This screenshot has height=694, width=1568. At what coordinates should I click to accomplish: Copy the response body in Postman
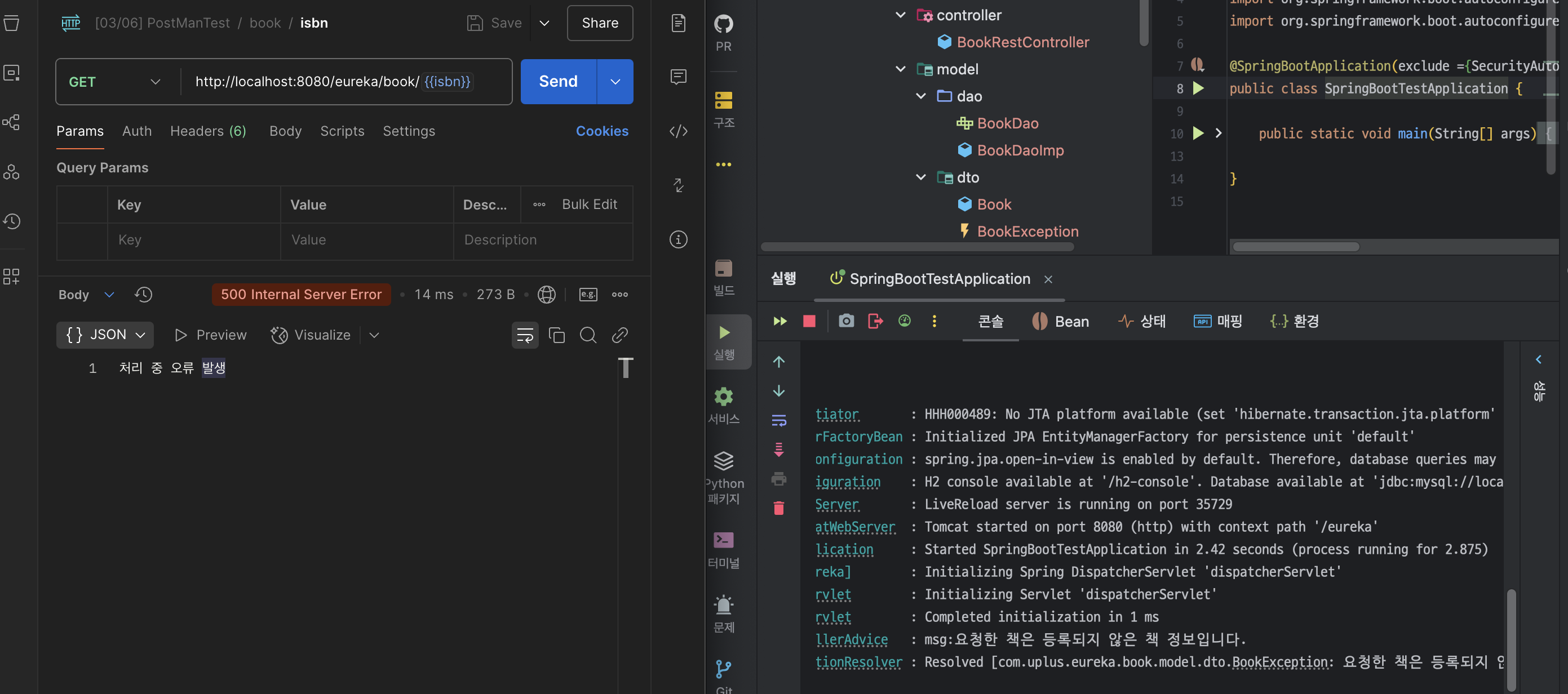point(556,335)
